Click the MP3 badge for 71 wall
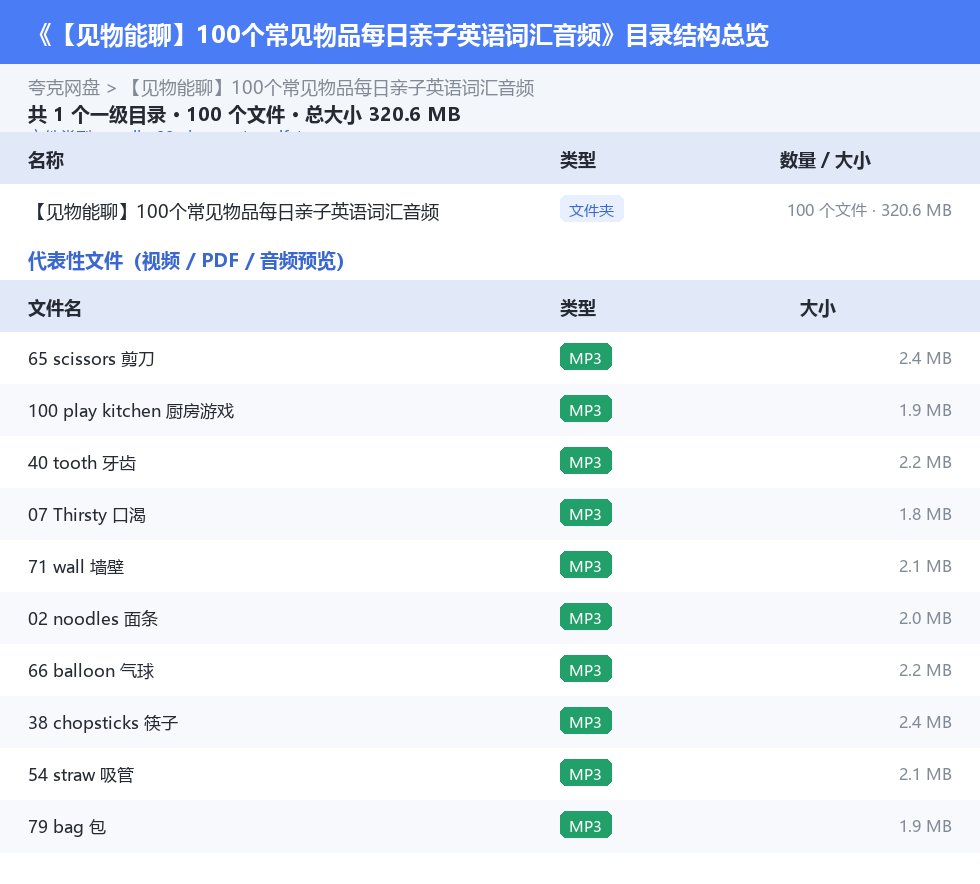Viewport: 980px width, 884px height. pos(586,565)
